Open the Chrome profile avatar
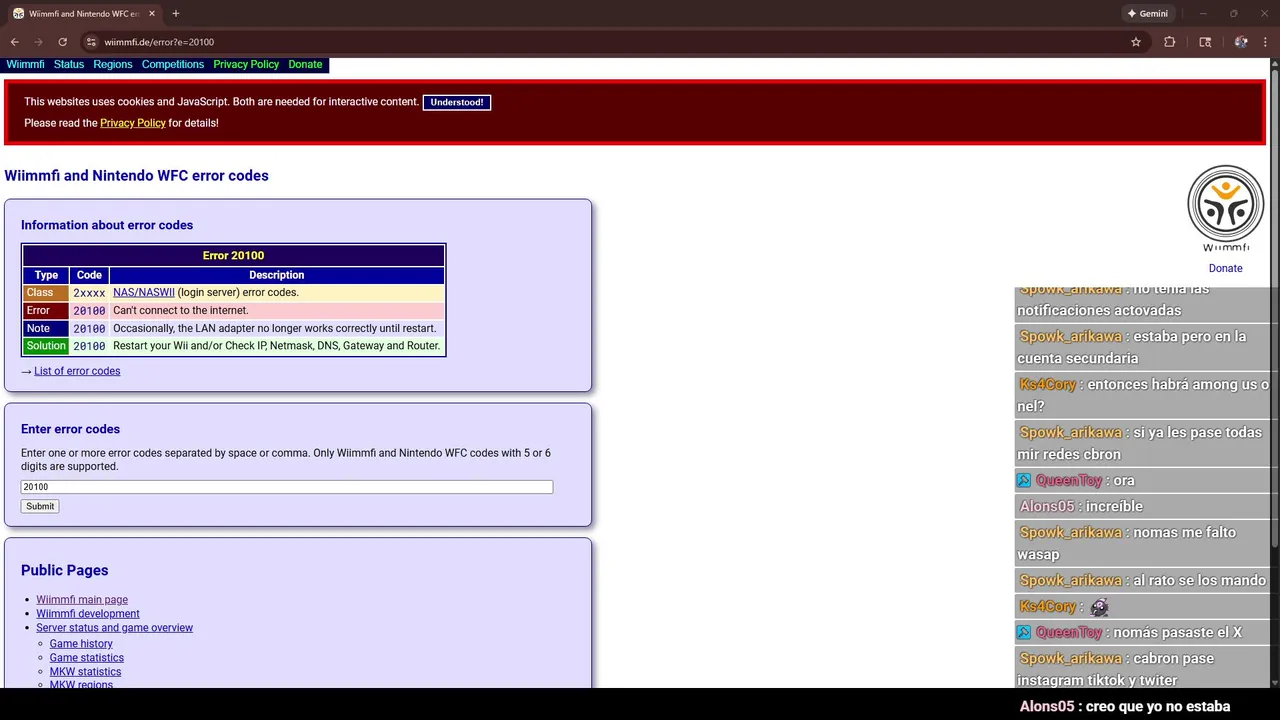The image size is (1280, 720). [1241, 42]
